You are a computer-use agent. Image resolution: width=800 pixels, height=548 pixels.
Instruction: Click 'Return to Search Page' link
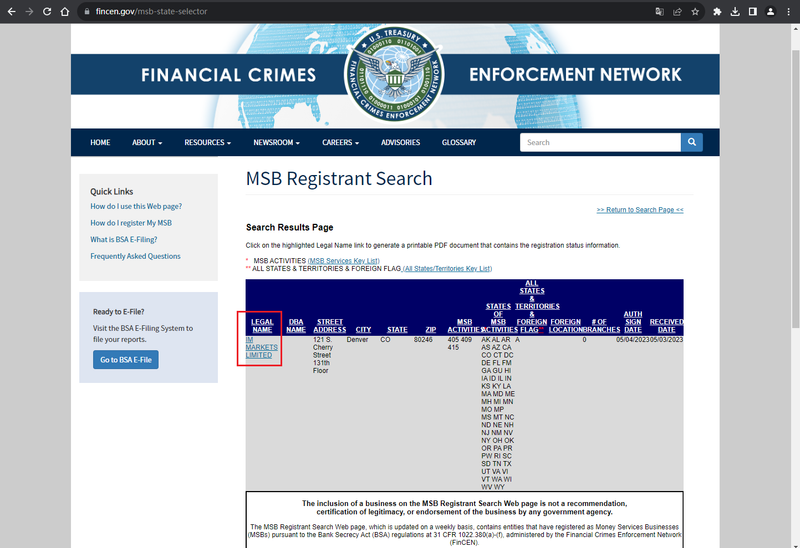pyautogui.click(x=640, y=210)
